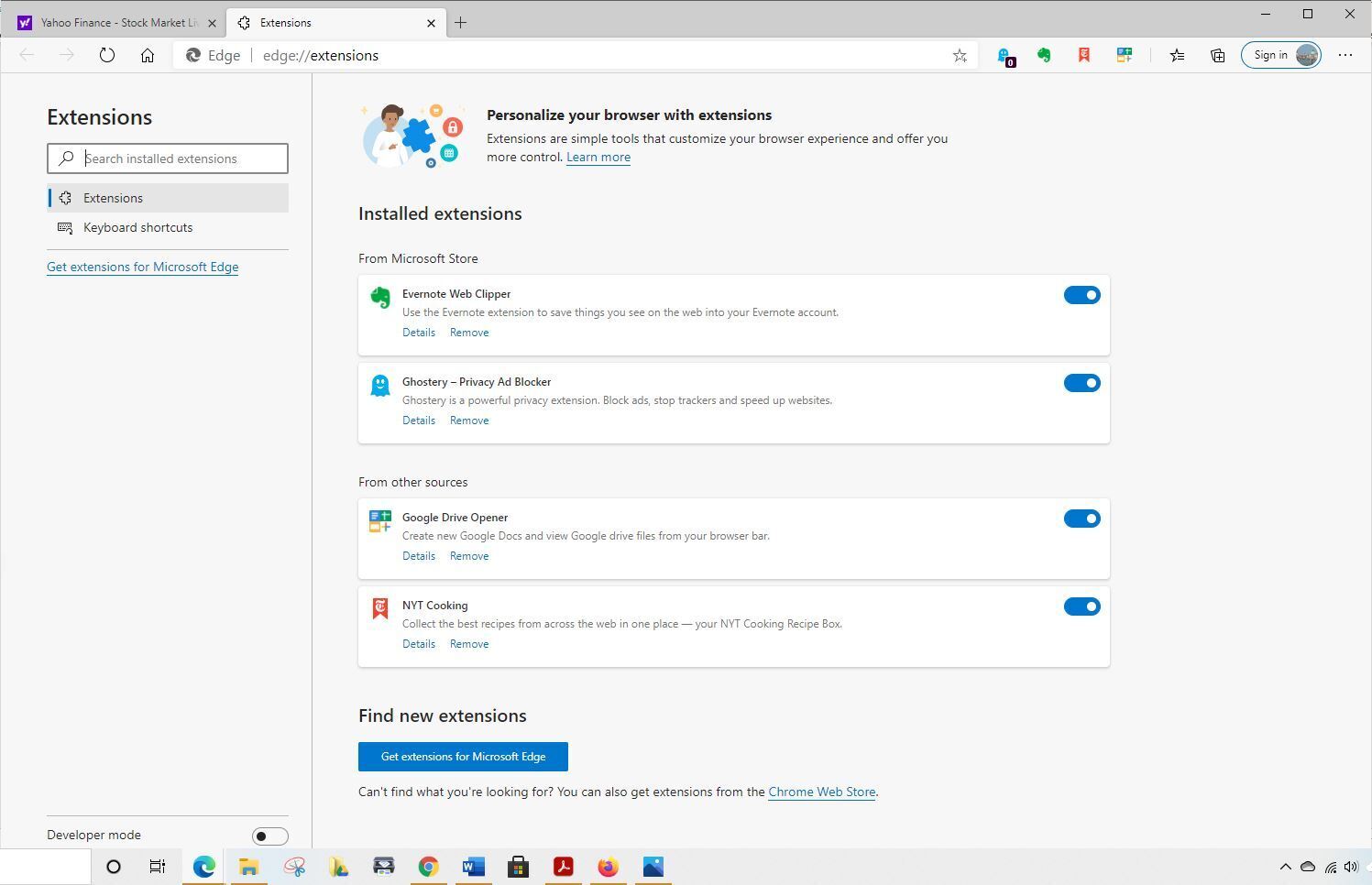Open Adobe Acrobat from the taskbar
Screen dimensions: 1372x885
click(x=563, y=867)
